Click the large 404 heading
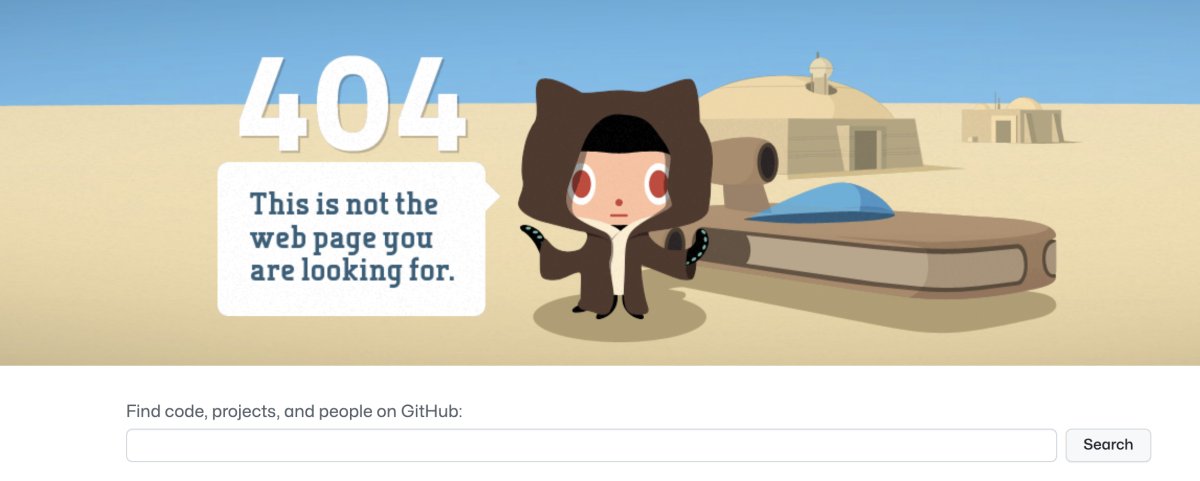This screenshot has height=481, width=1200. pos(352,102)
